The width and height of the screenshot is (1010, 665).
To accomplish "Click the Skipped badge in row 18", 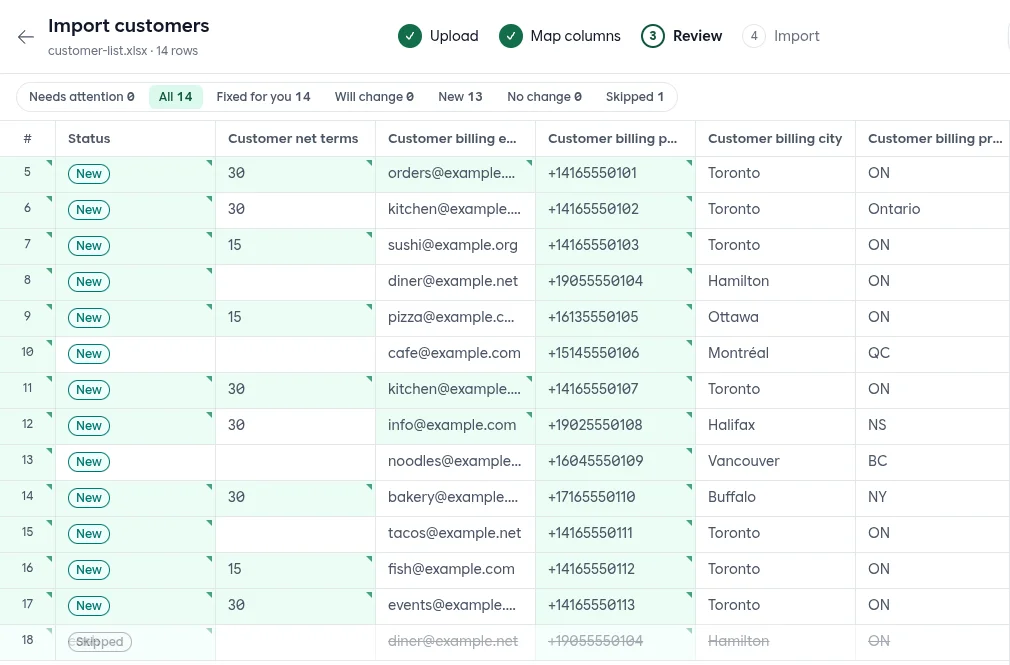I will (100, 642).
